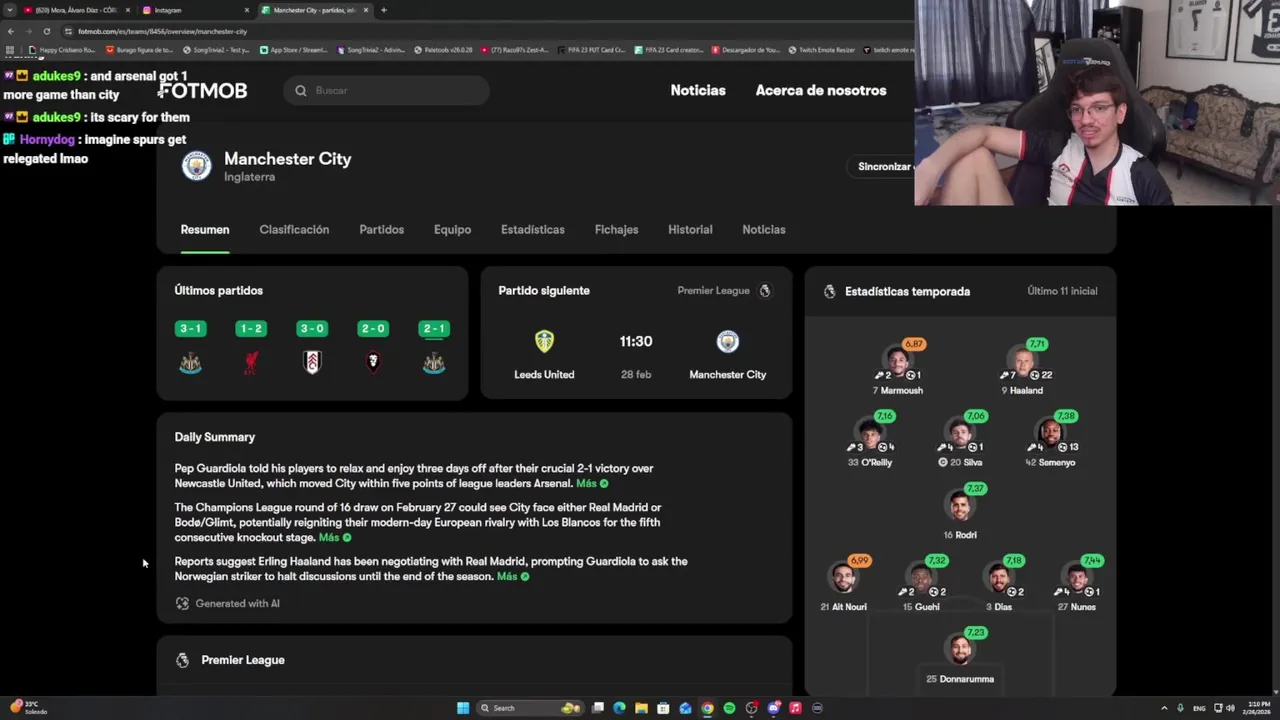Open Nunes player portrait

(1077, 576)
